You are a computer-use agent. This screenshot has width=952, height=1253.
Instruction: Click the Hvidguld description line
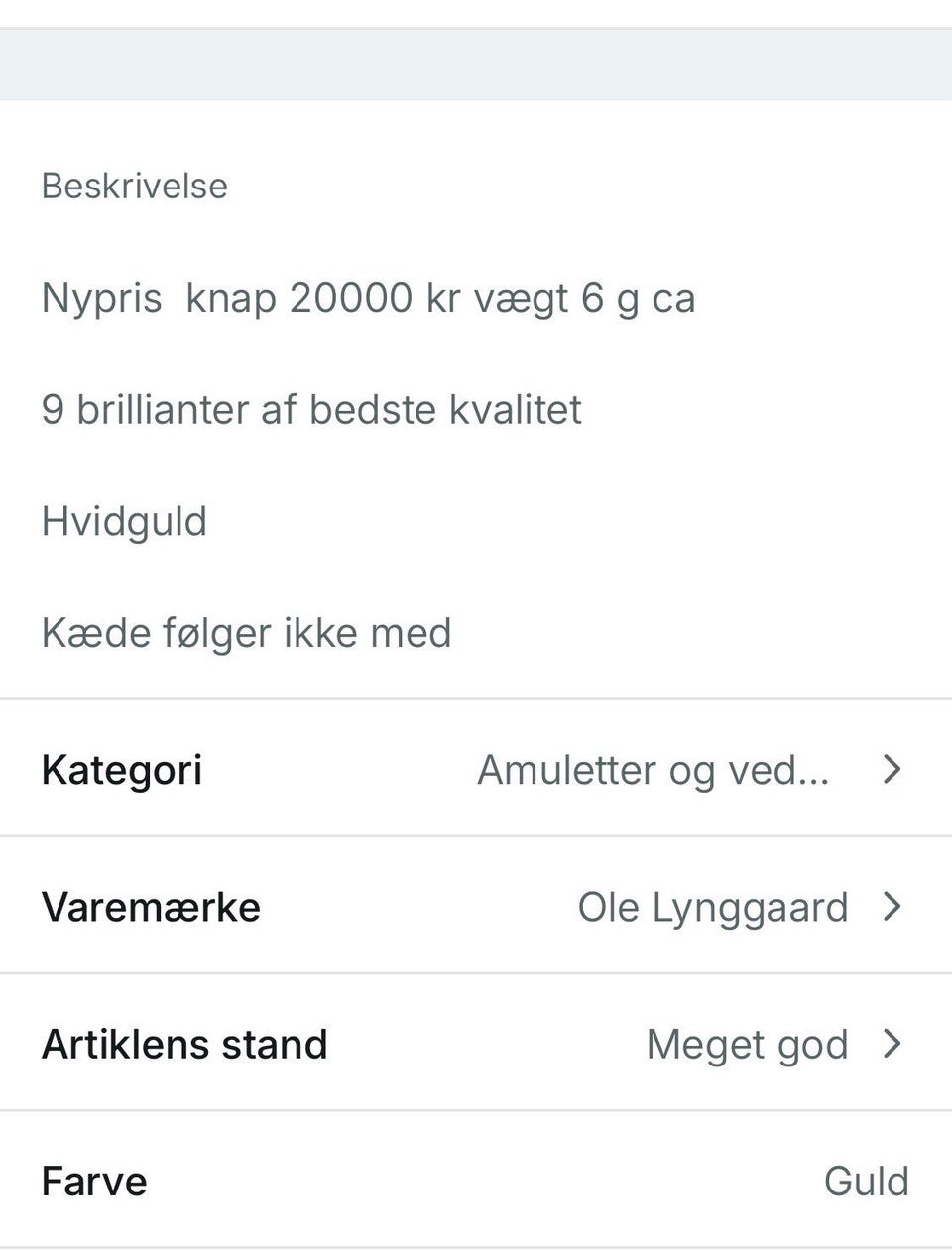click(124, 521)
